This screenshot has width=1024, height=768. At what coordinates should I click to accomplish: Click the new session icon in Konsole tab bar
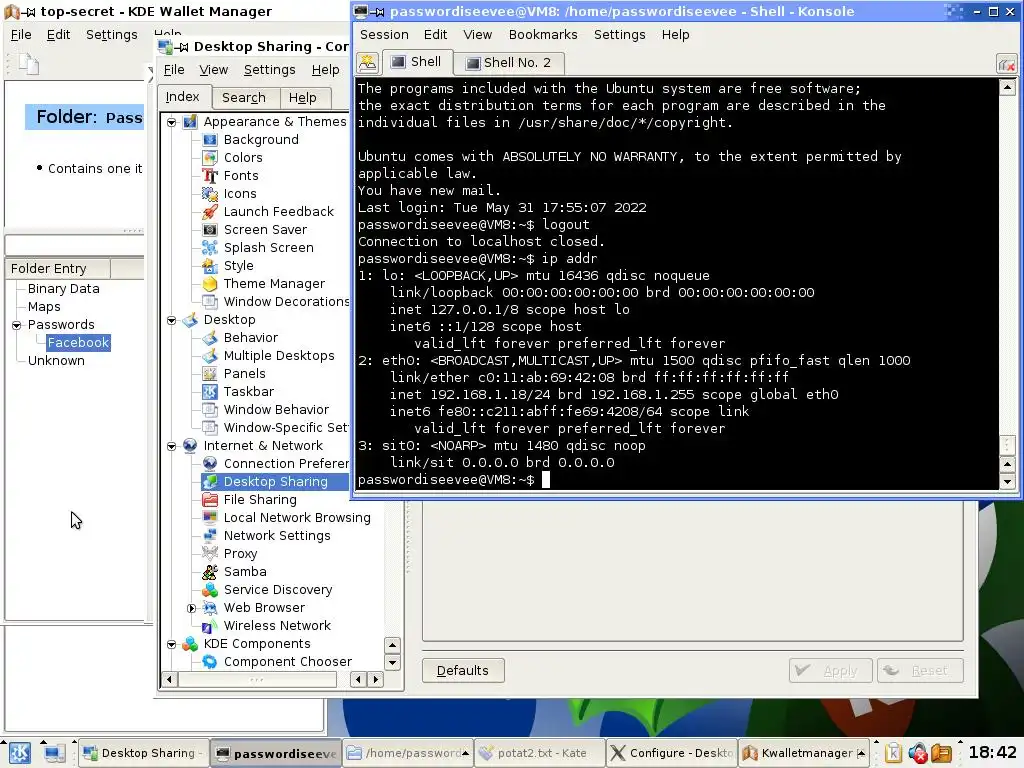[x=368, y=63]
